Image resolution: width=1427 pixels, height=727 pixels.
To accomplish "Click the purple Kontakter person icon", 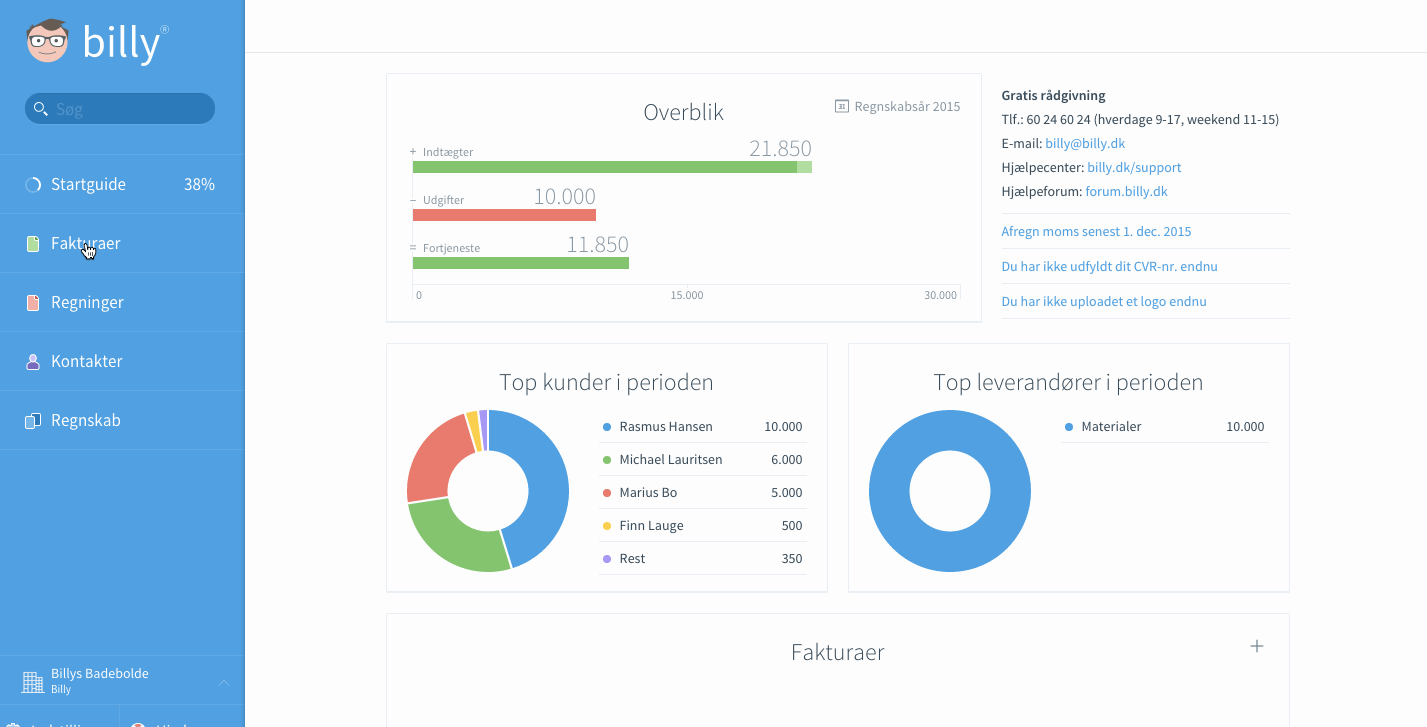I will (33, 362).
